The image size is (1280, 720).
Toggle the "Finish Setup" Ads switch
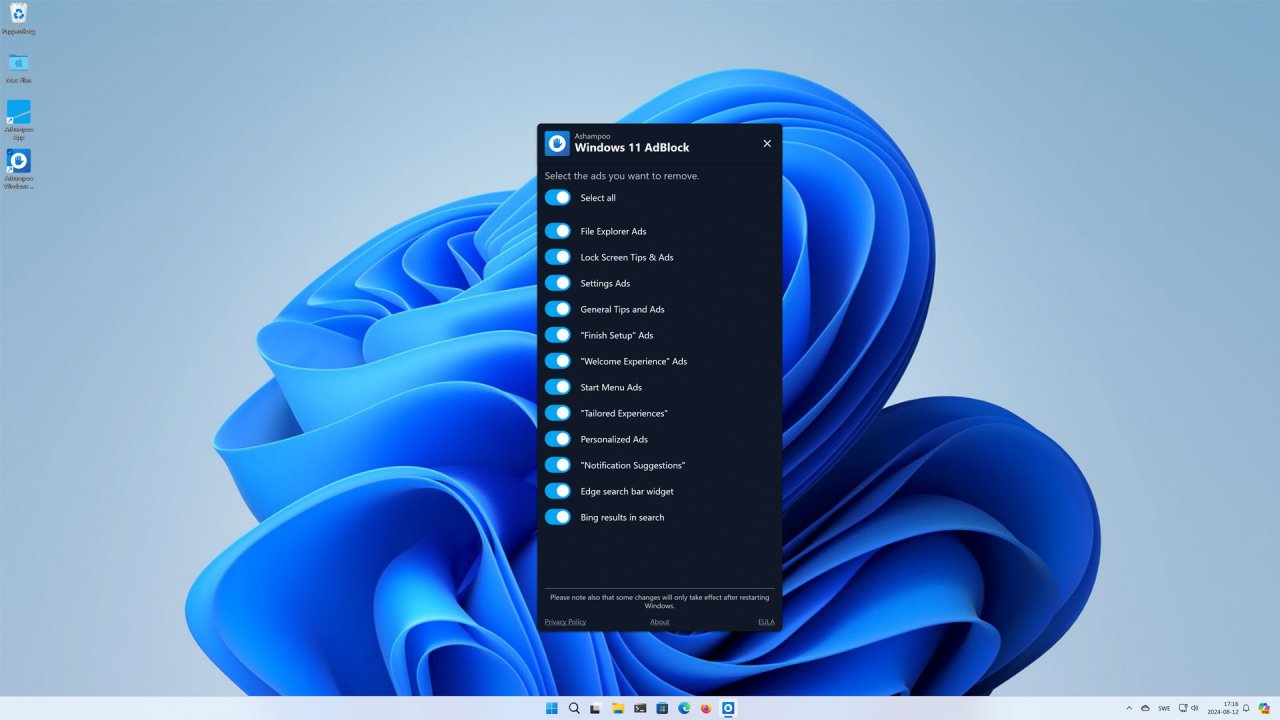tap(558, 335)
